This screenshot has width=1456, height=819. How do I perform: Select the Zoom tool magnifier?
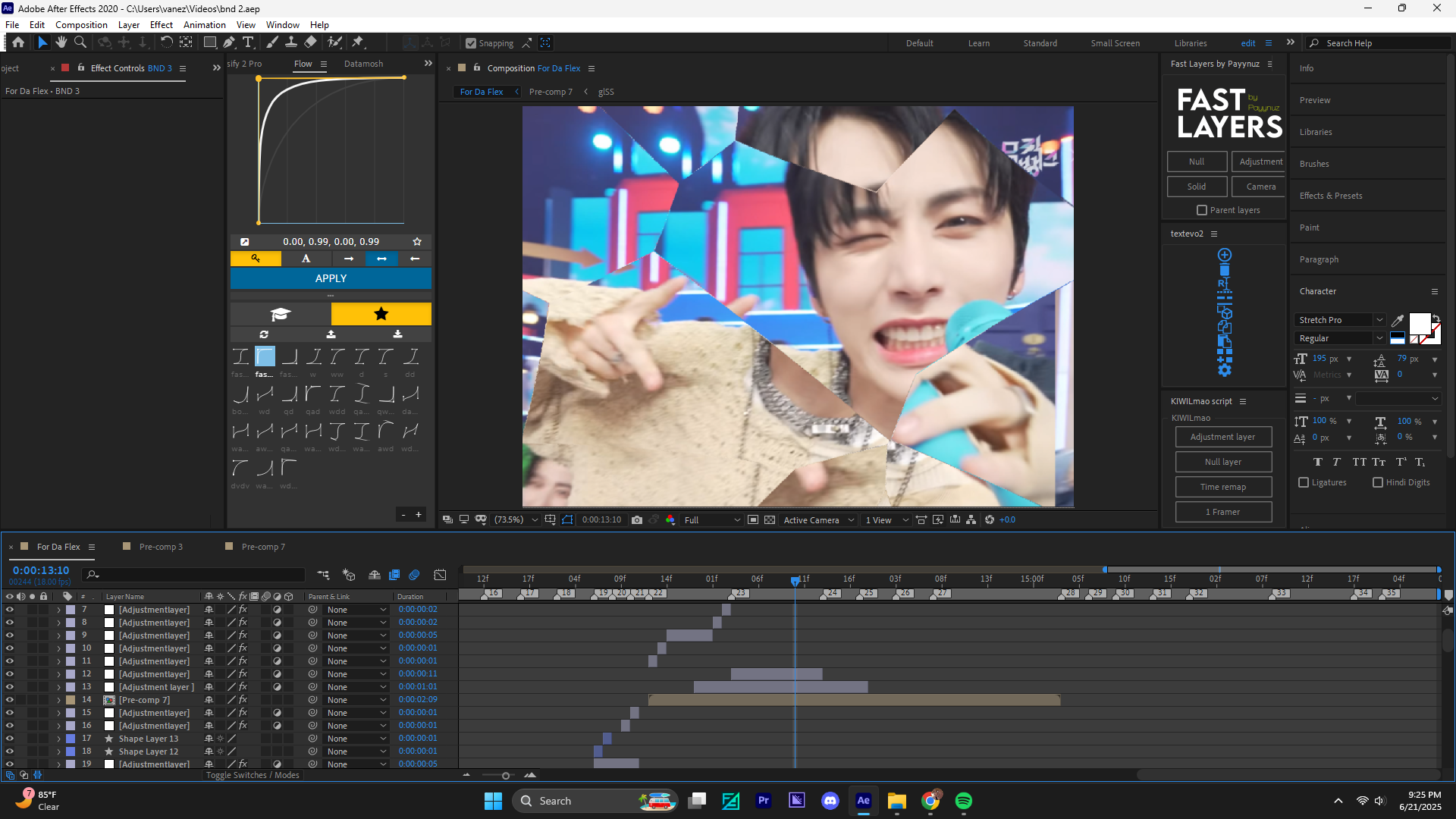coord(80,42)
